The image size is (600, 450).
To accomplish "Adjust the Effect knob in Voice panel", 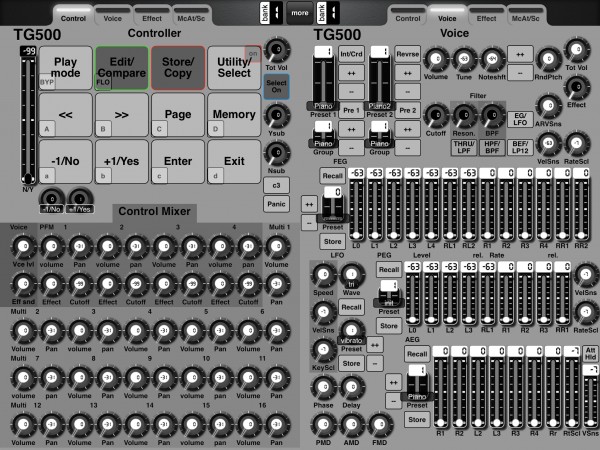I will coord(576,87).
